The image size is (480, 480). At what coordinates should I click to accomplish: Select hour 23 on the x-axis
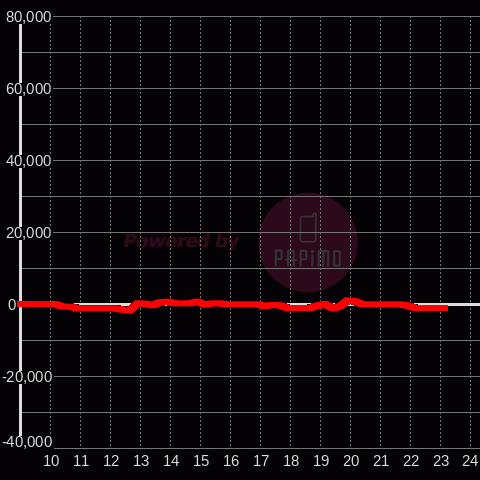pos(441,461)
